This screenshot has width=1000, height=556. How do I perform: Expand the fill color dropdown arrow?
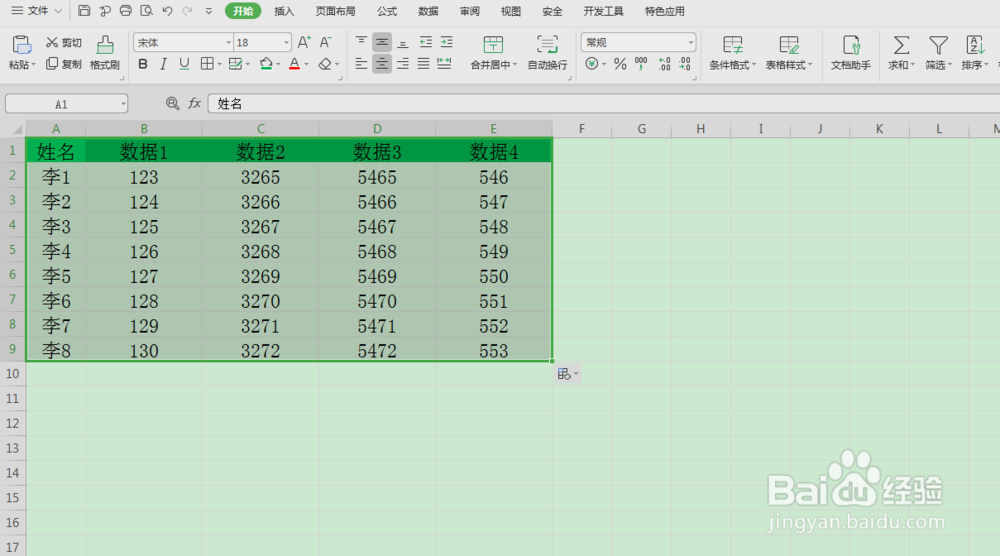point(278,64)
